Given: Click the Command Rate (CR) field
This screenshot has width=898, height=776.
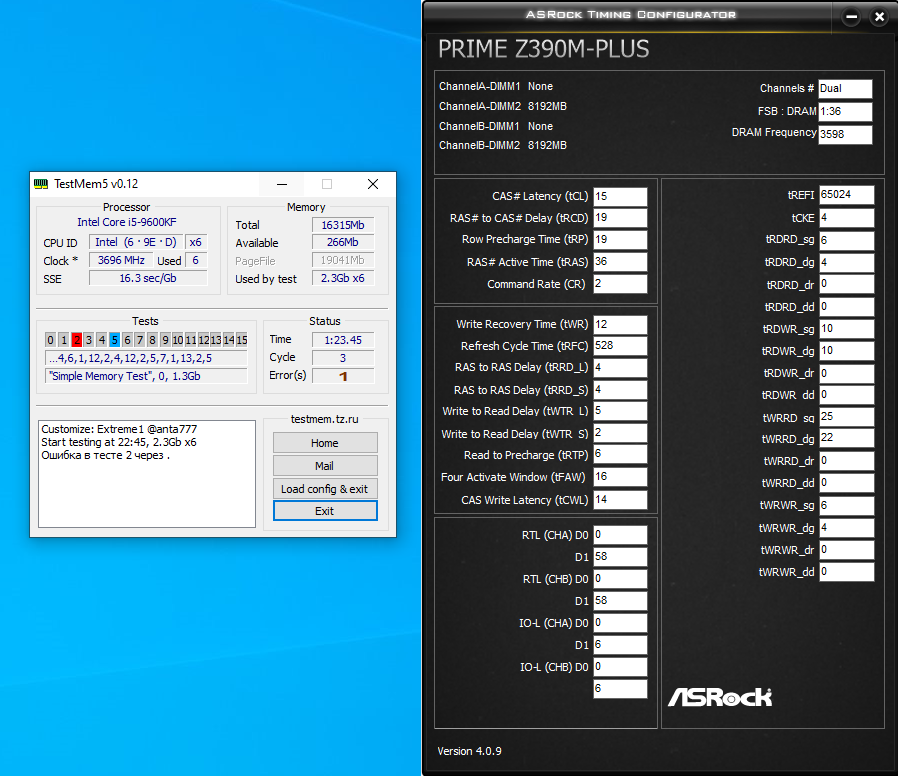Looking at the screenshot, I should [620, 284].
